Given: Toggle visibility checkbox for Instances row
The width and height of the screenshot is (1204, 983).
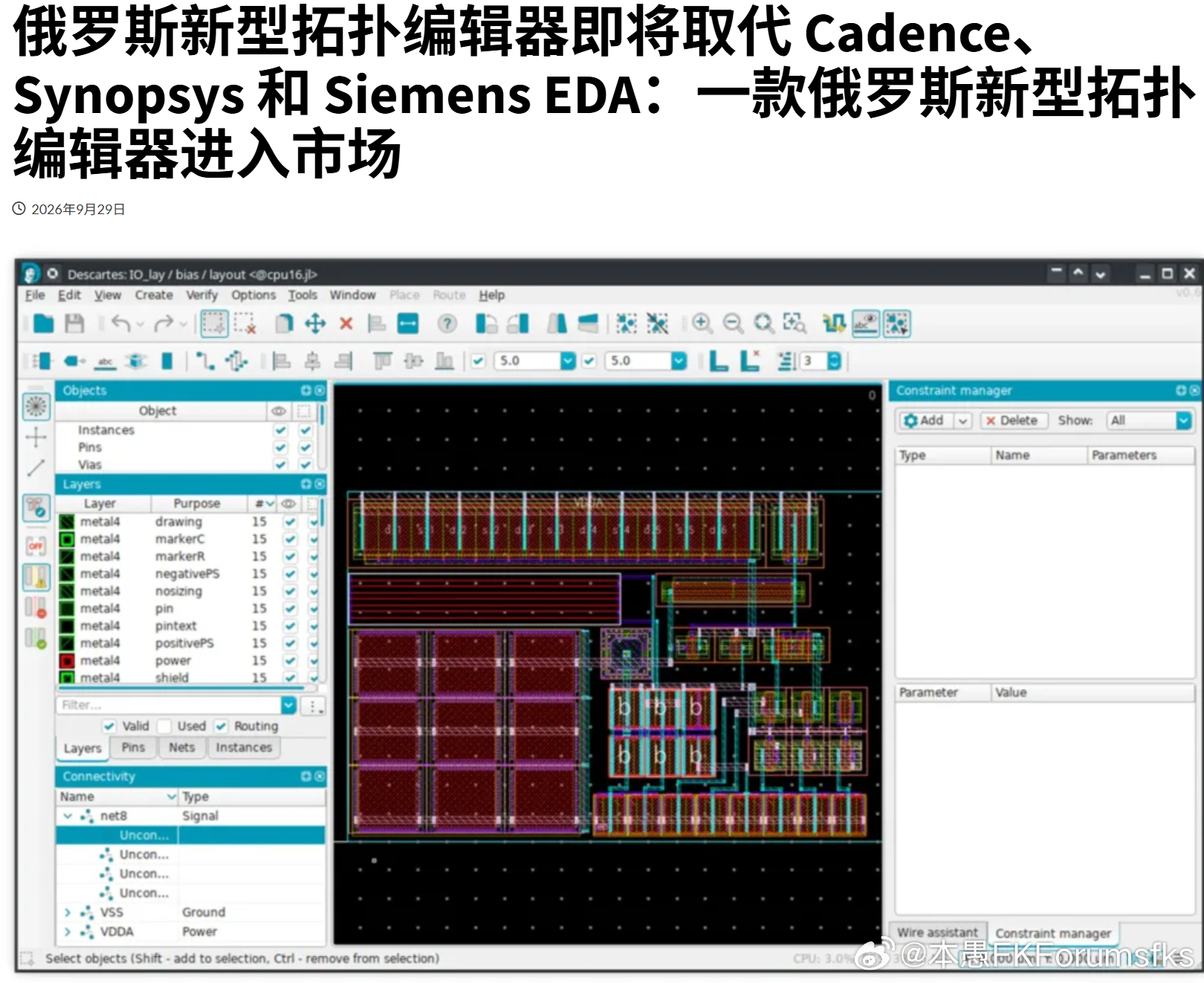Looking at the screenshot, I should (x=280, y=431).
